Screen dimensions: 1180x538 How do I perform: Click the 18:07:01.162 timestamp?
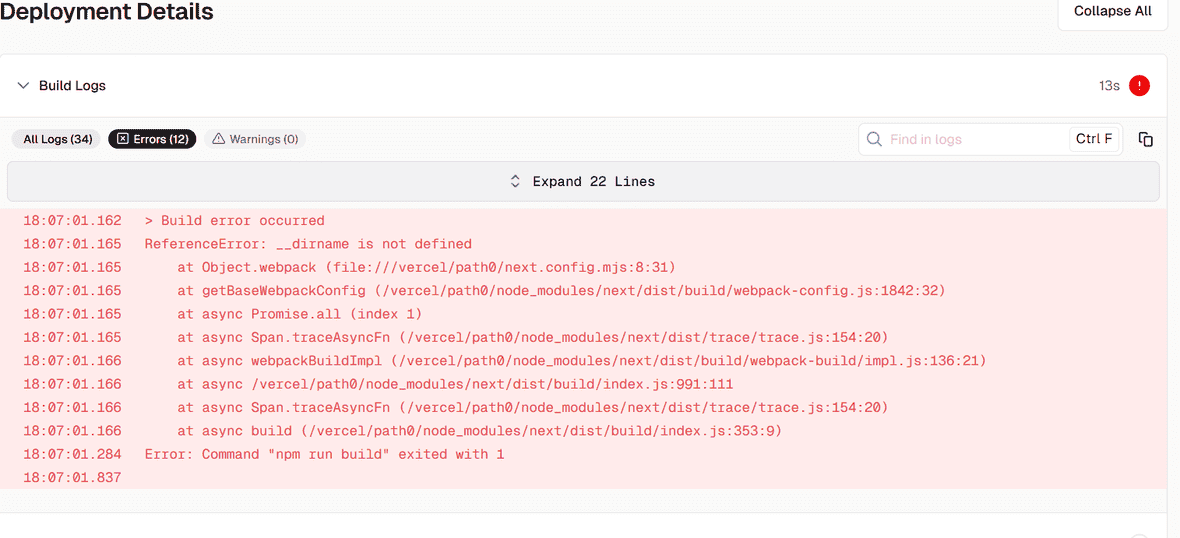[x=72, y=221]
